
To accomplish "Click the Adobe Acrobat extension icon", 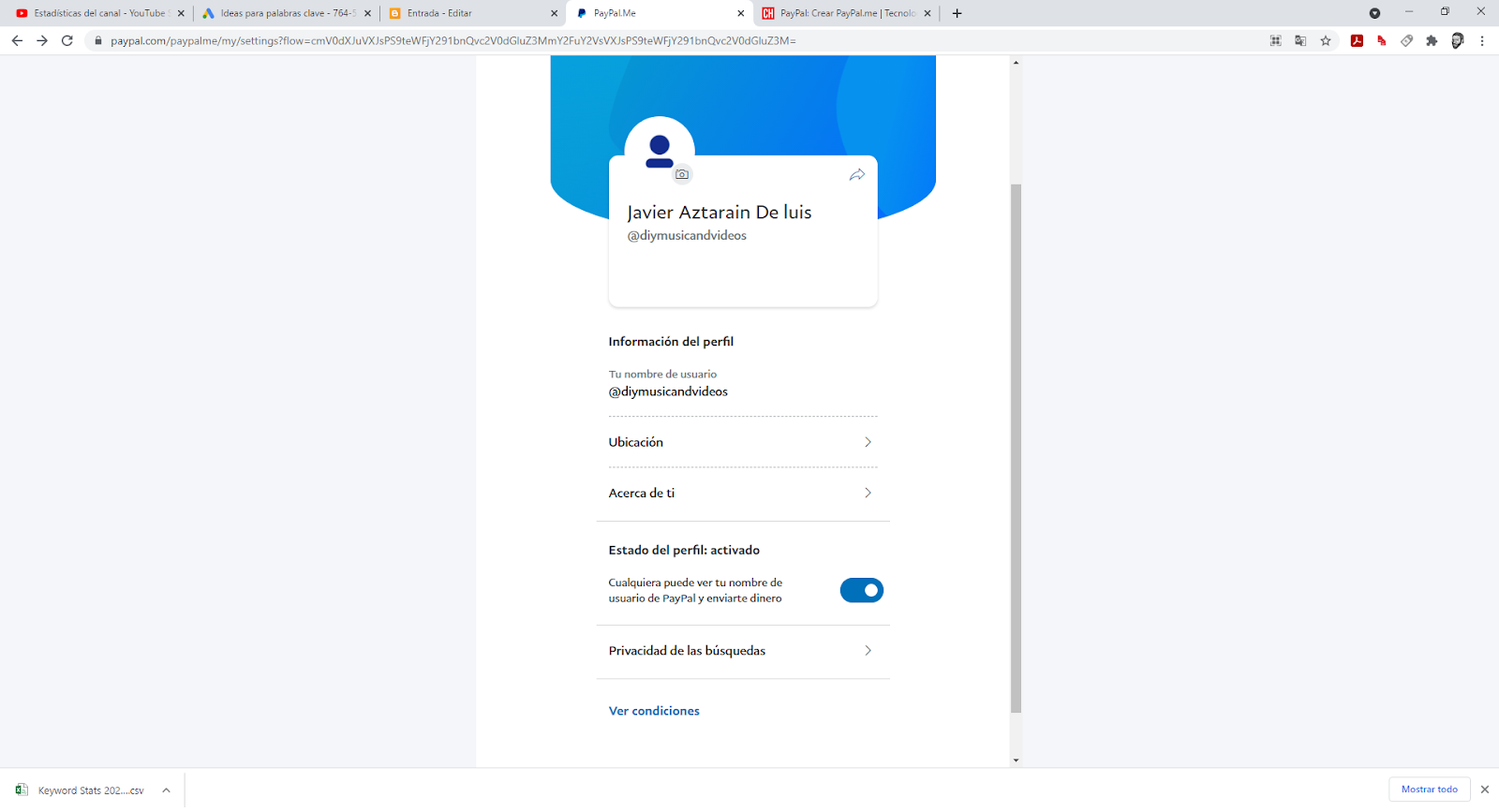I will [x=1357, y=40].
